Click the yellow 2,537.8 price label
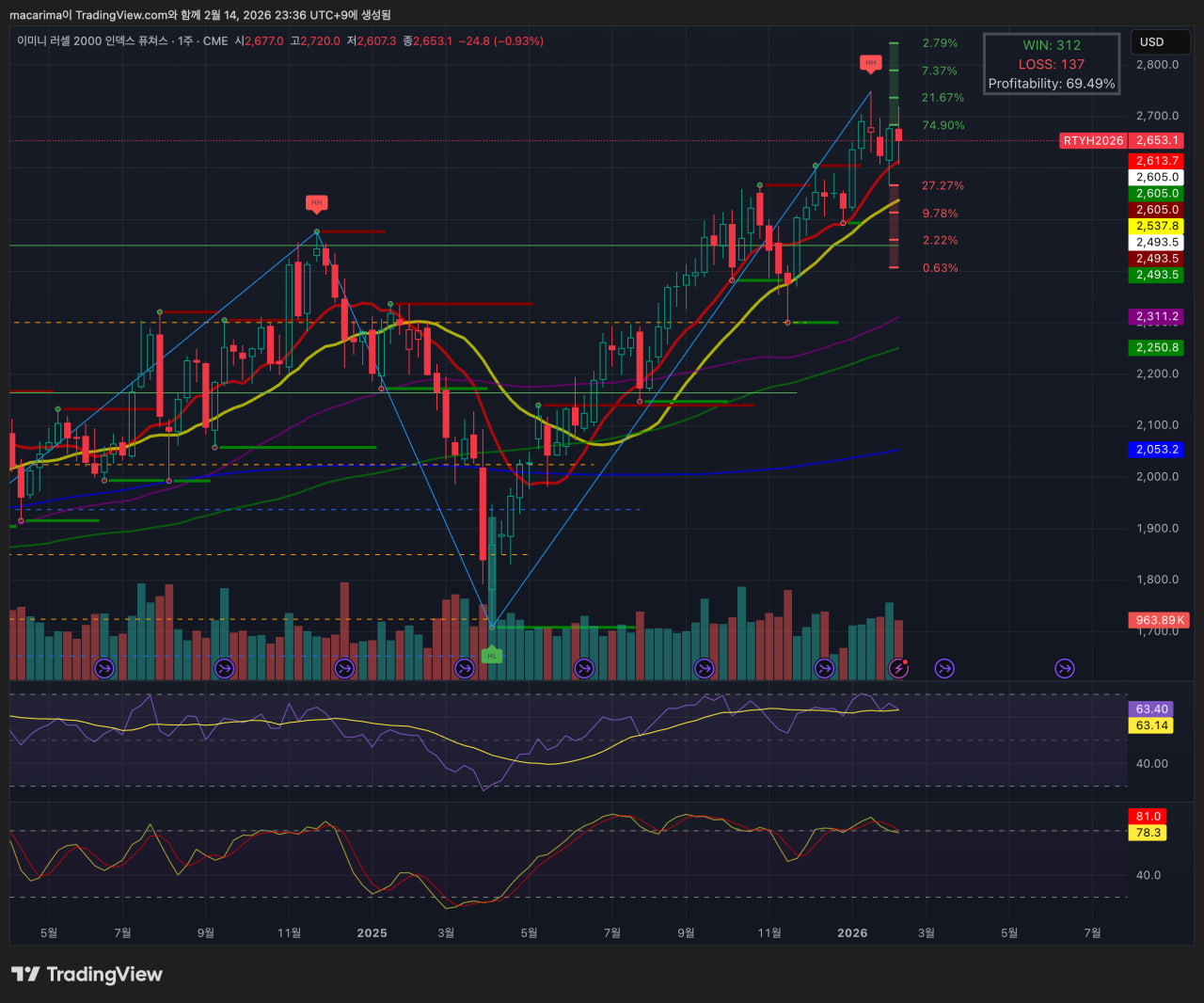The height and width of the screenshot is (1003, 1204). 1156,226
